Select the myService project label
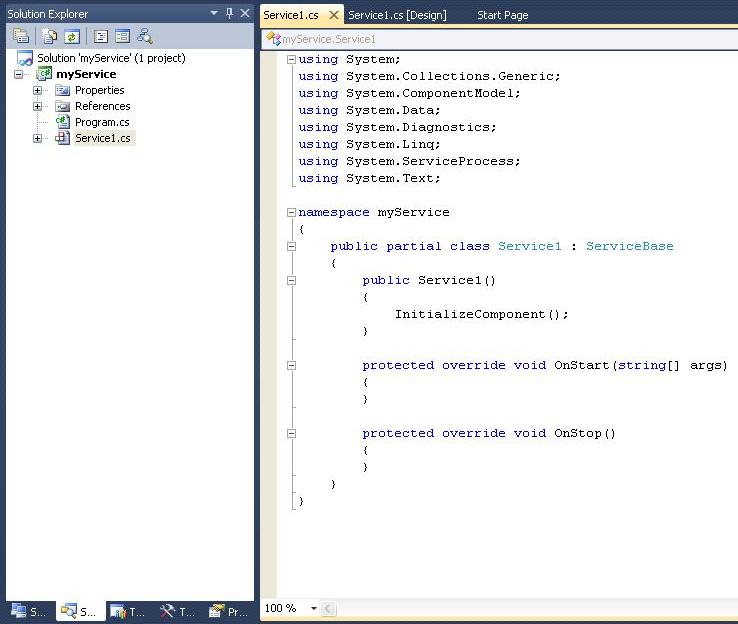This screenshot has height=624, width=738. (86, 74)
